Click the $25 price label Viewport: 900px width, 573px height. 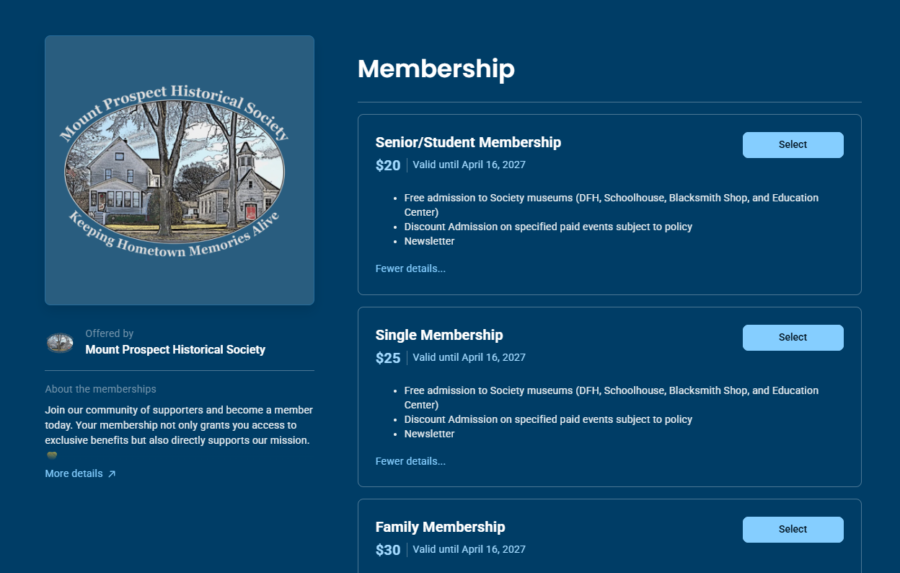(387, 358)
